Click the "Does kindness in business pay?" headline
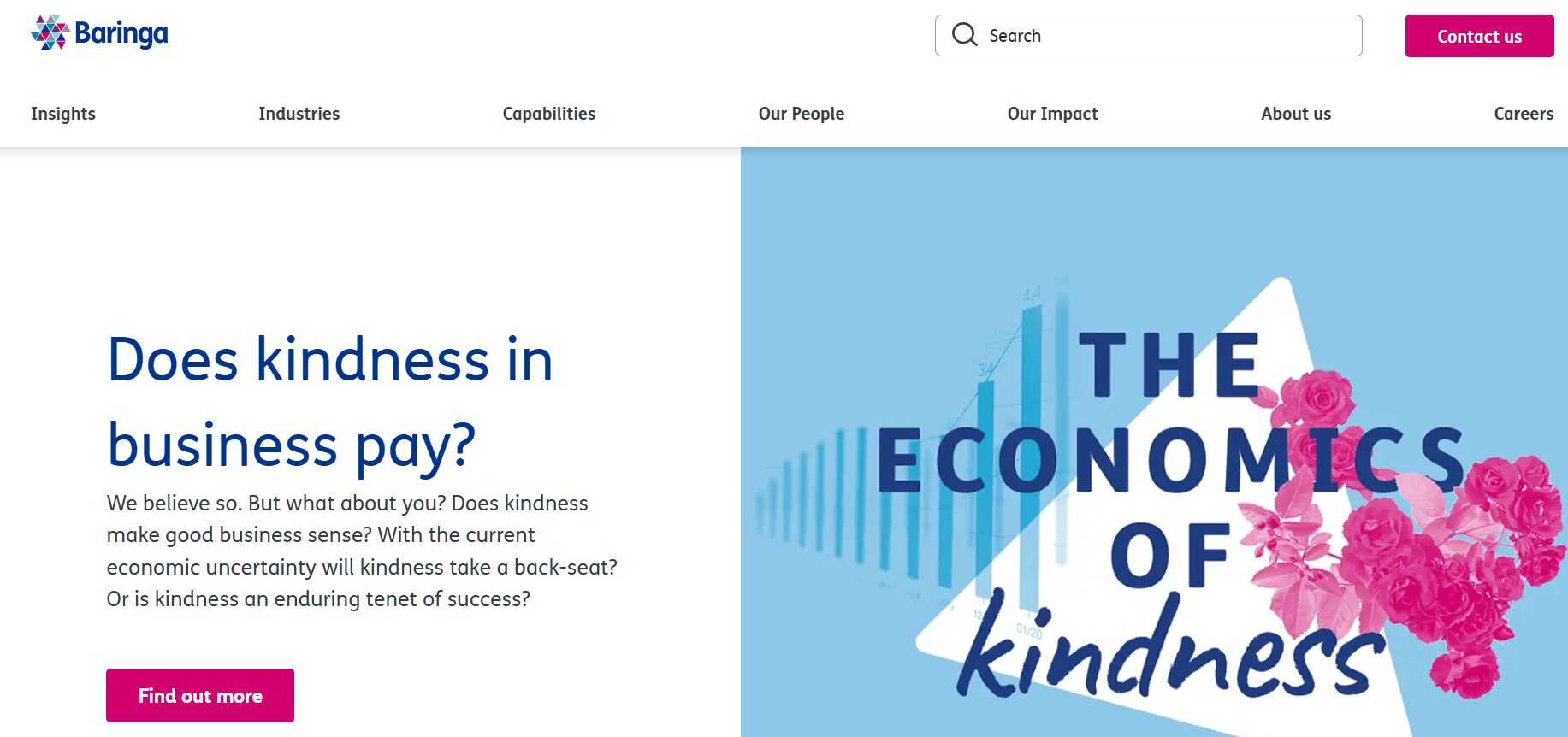1568x737 pixels. click(330, 402)
